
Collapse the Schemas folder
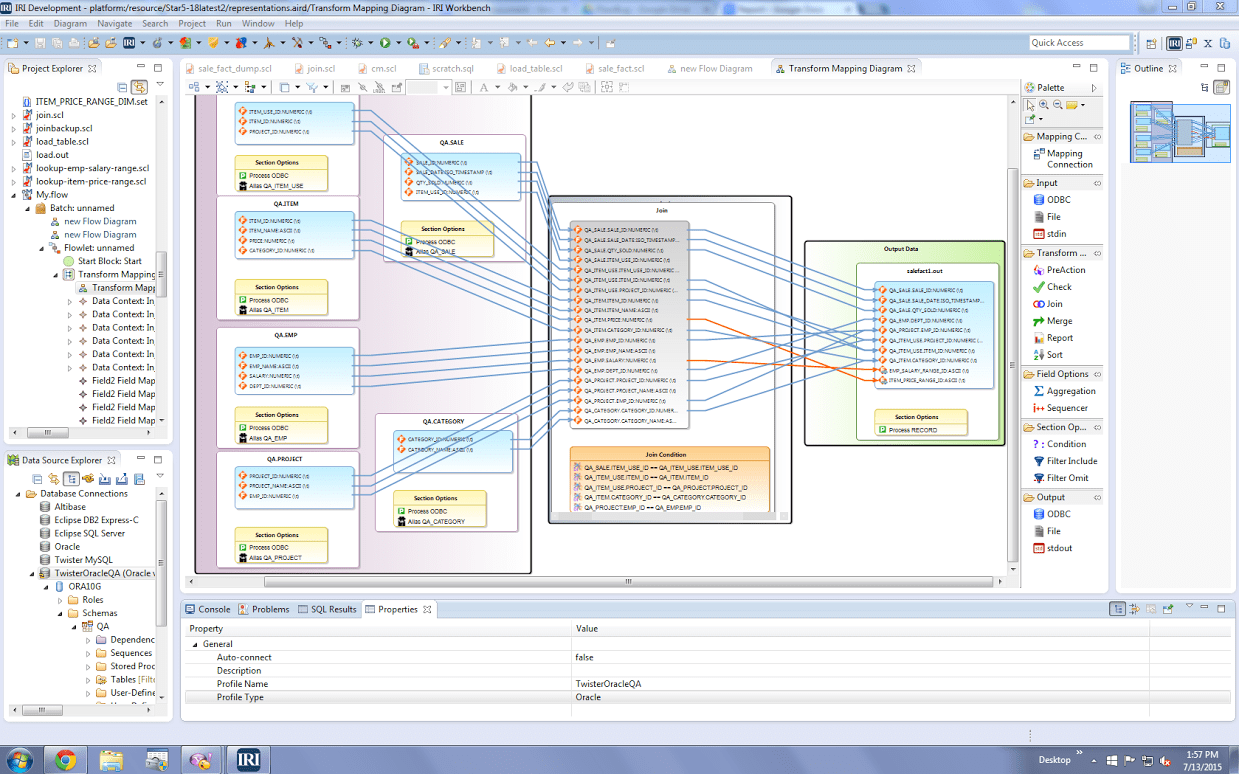pos(60,613)
